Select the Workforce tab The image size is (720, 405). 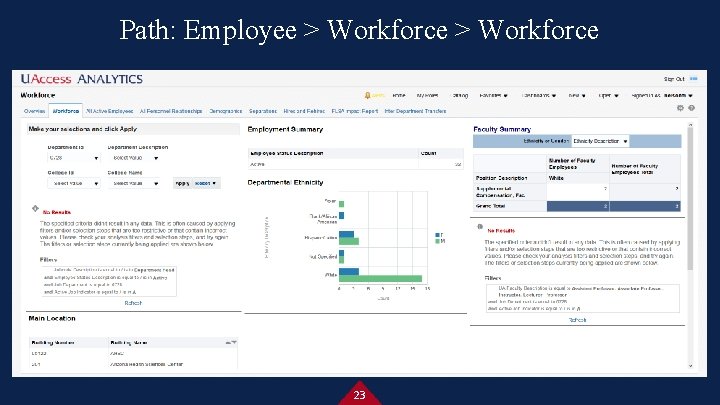click(66, 111)
